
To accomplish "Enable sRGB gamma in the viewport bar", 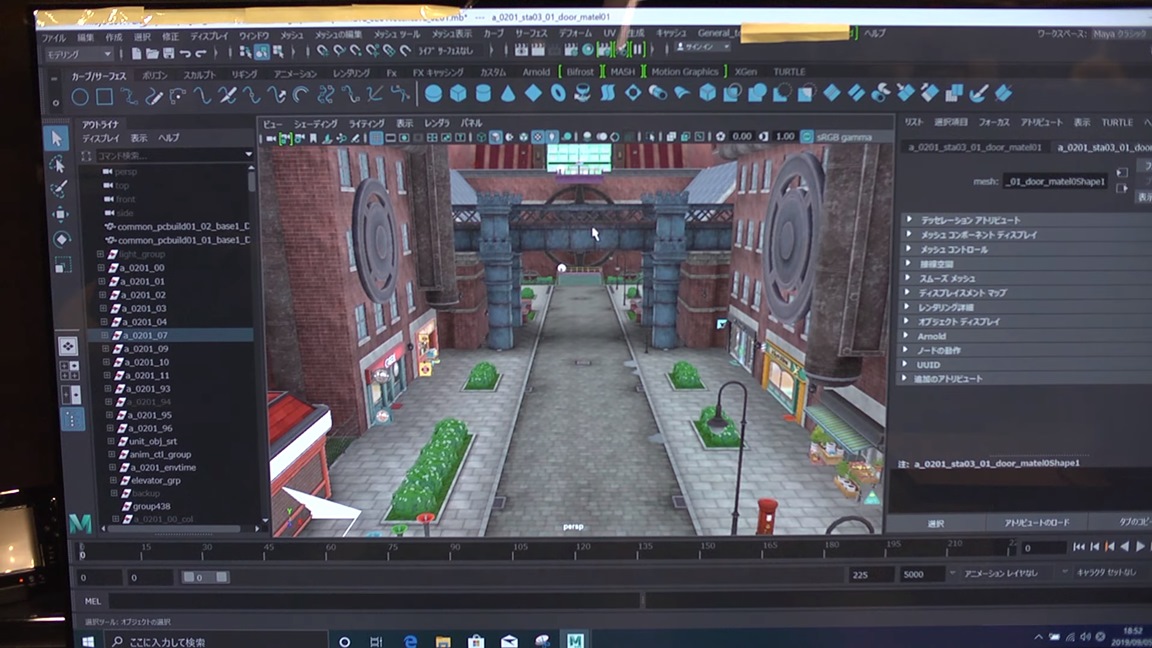I will 806,136.
